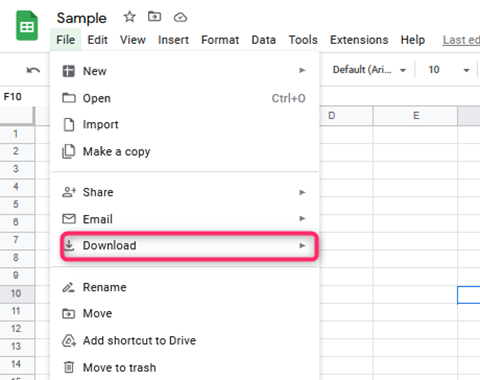Star the Sample spreadsheet

click(129, 17)
